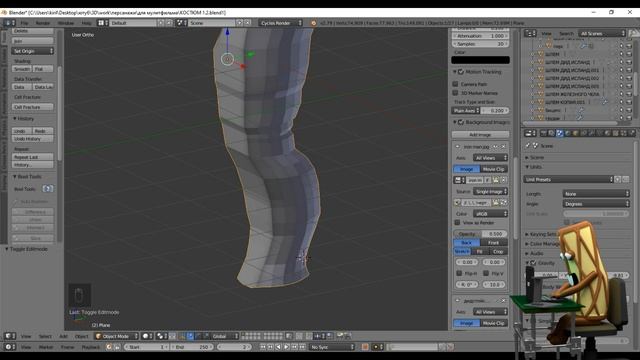Open the File menu
The height and width of the screenshot is (360, 640).
24,23
